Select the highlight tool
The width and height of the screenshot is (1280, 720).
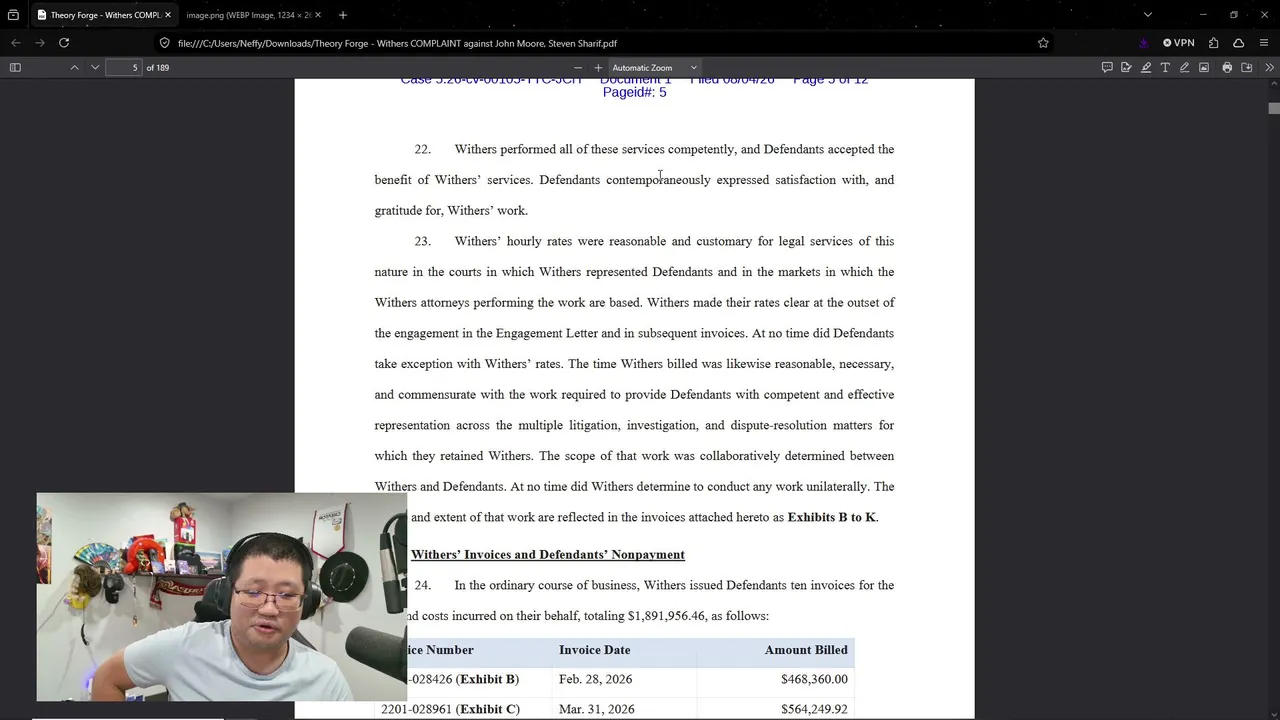[1146, 67]
